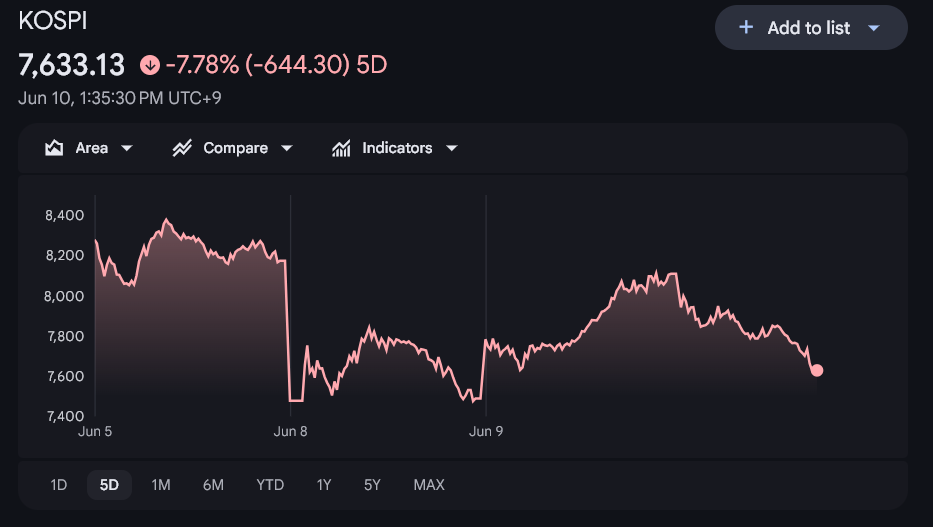
Task: Open the Add to list dropdown arrow
Action: point(873,28)
